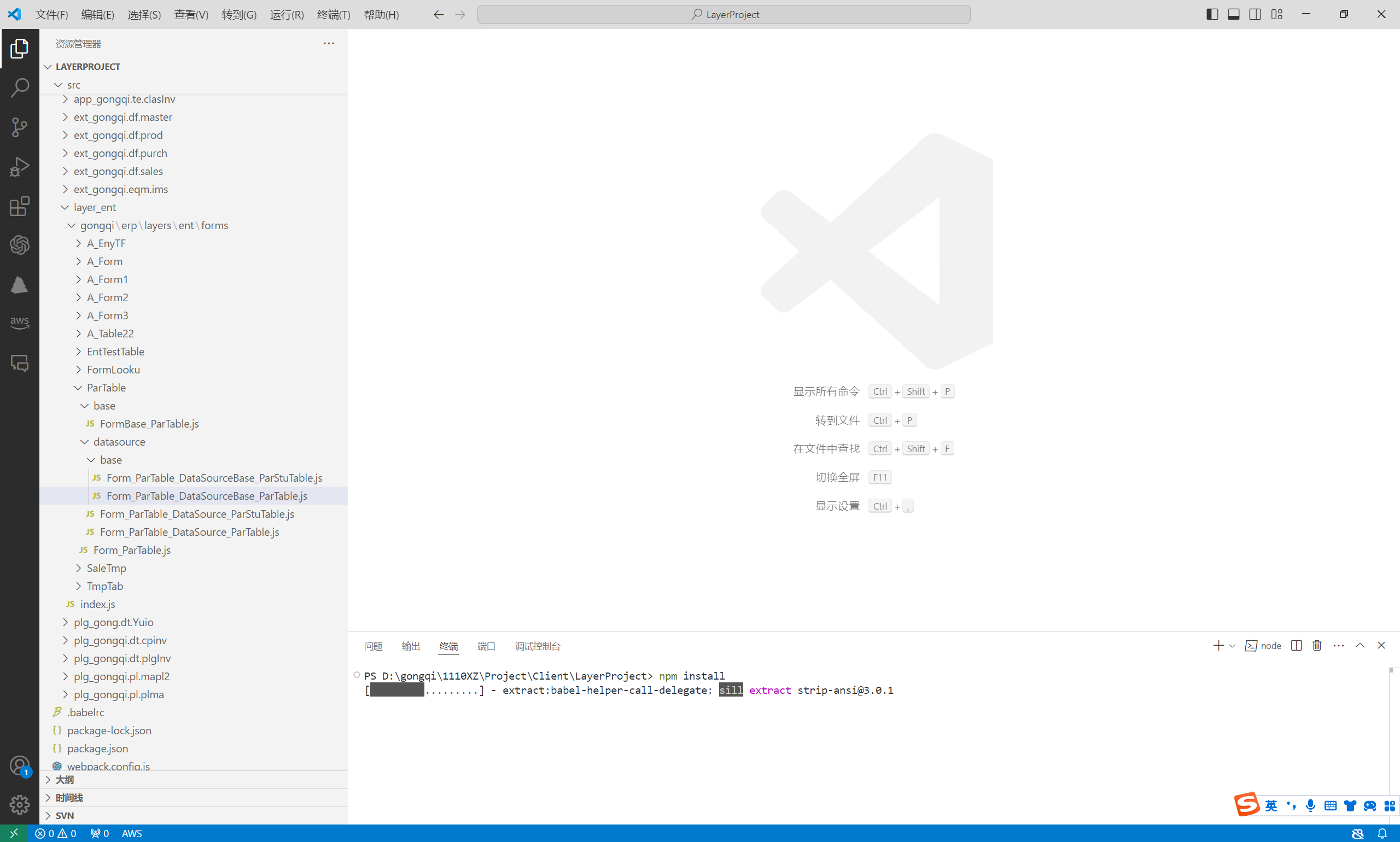This screenshot has height=842, width=1400.
Task: Switch to the 输出 panel tab
Action: point(410,646)
